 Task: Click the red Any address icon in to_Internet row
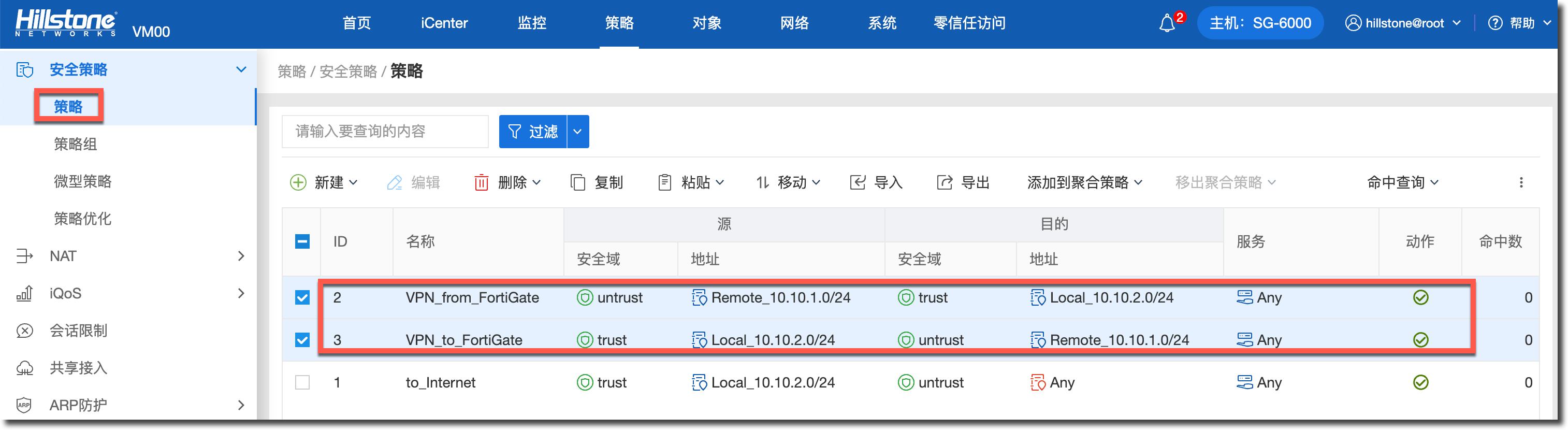pos(1038,382)
